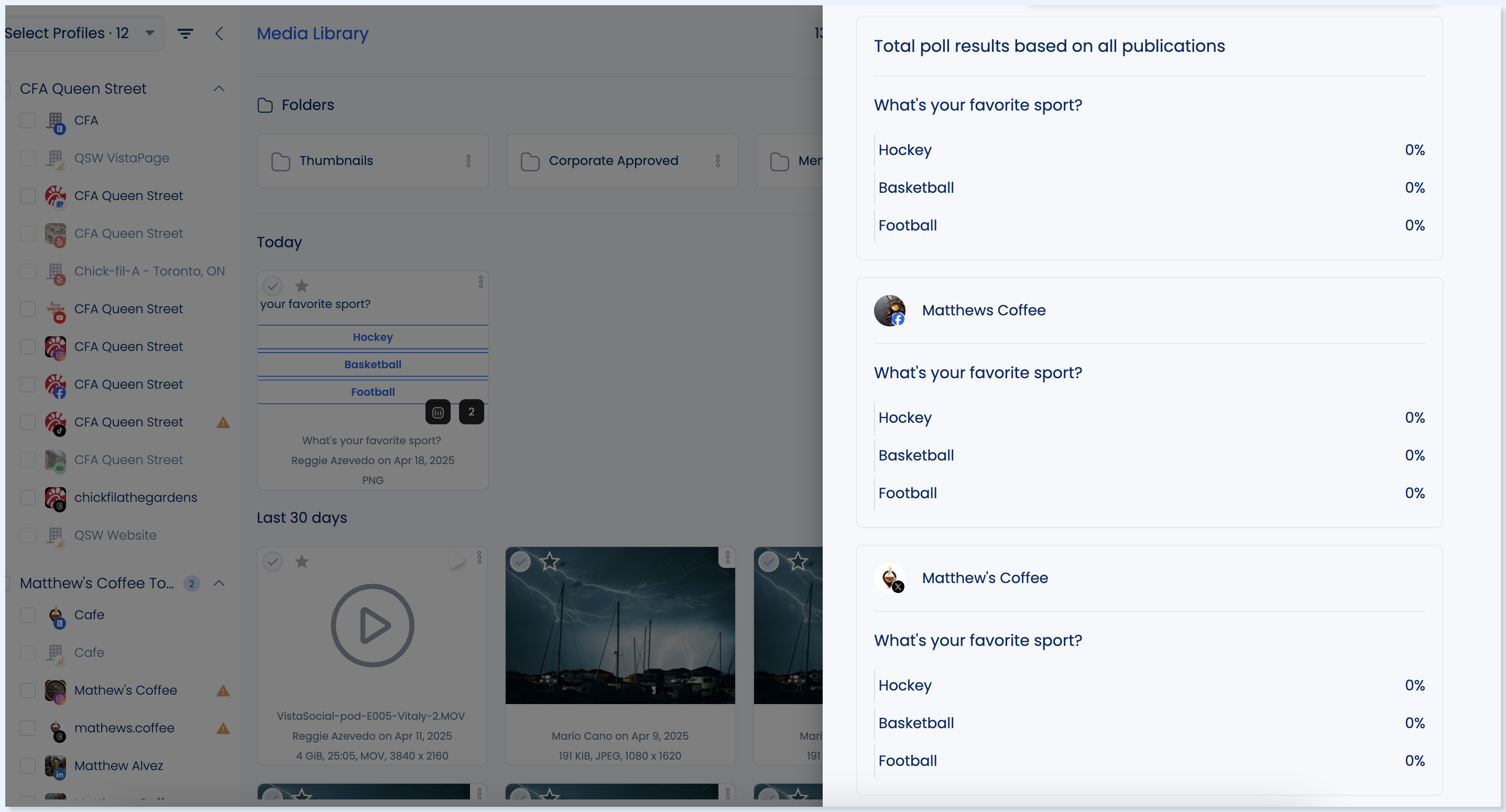Click the warning icon next to Mathew's Coffee
The image size is (1506, 812).
click(223, 690)
